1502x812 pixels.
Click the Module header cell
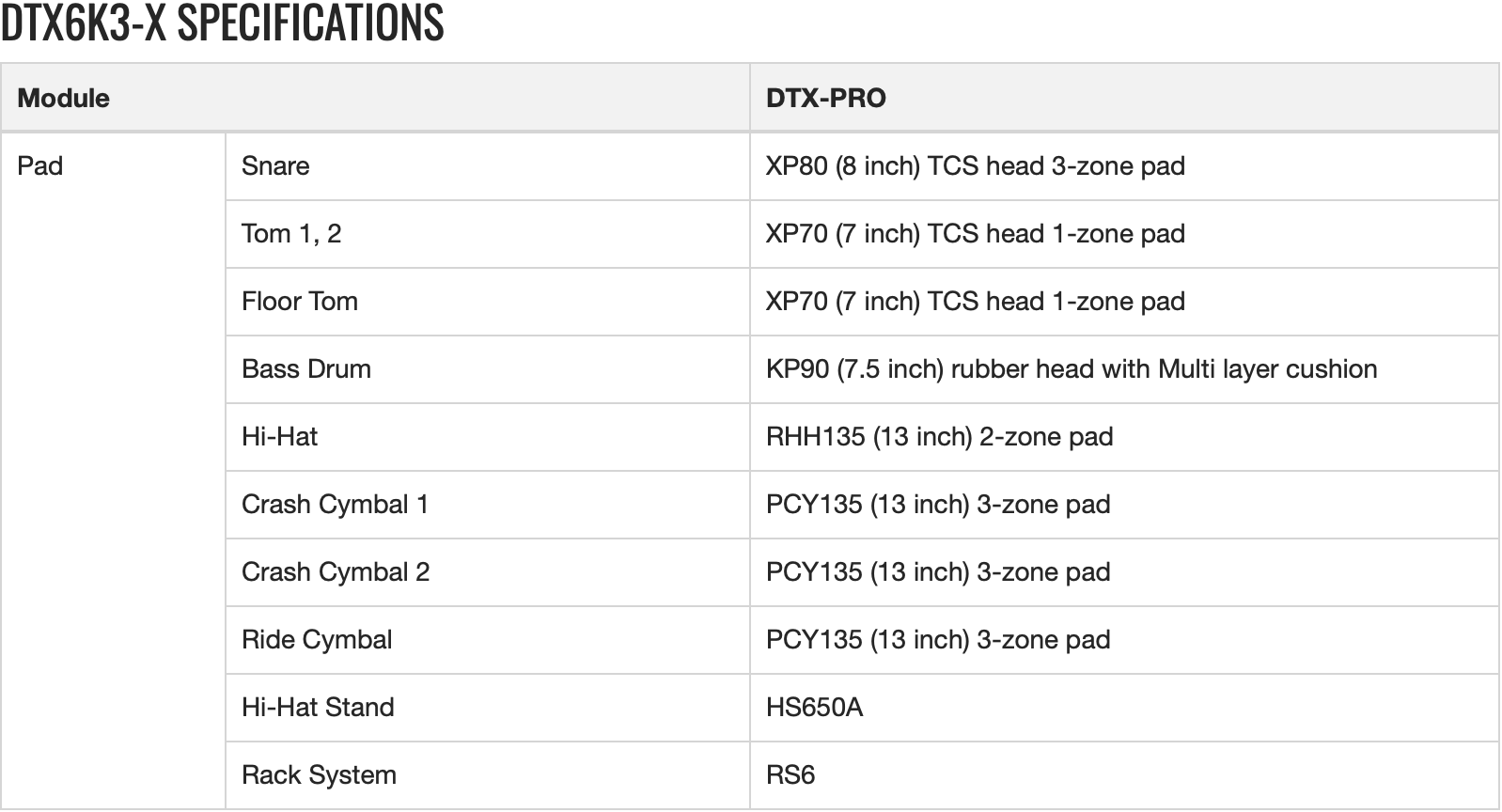[x=64, y=99]
